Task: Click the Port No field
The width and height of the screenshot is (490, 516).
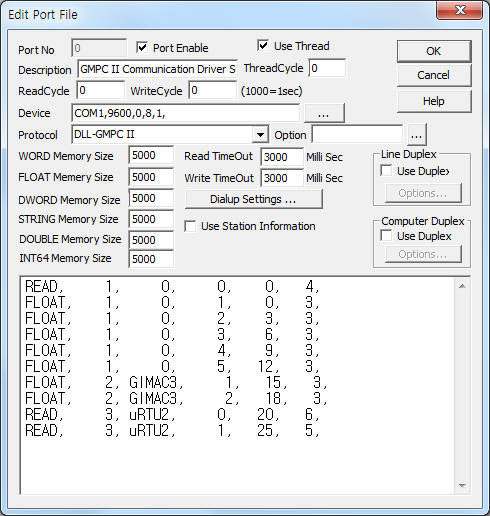Action: pyautogui.click(x=99, y=48)
